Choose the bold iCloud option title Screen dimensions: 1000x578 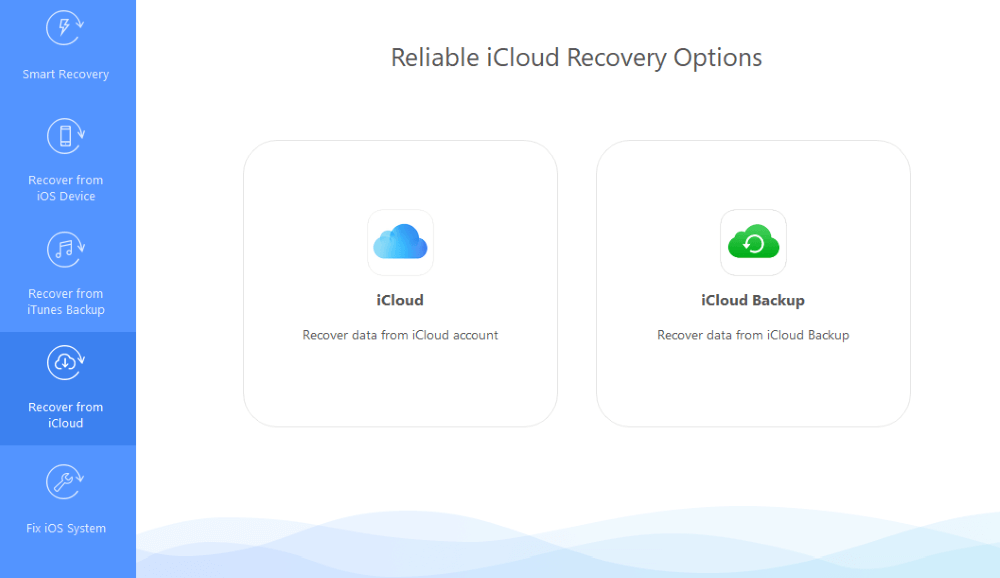click(400, 300)
